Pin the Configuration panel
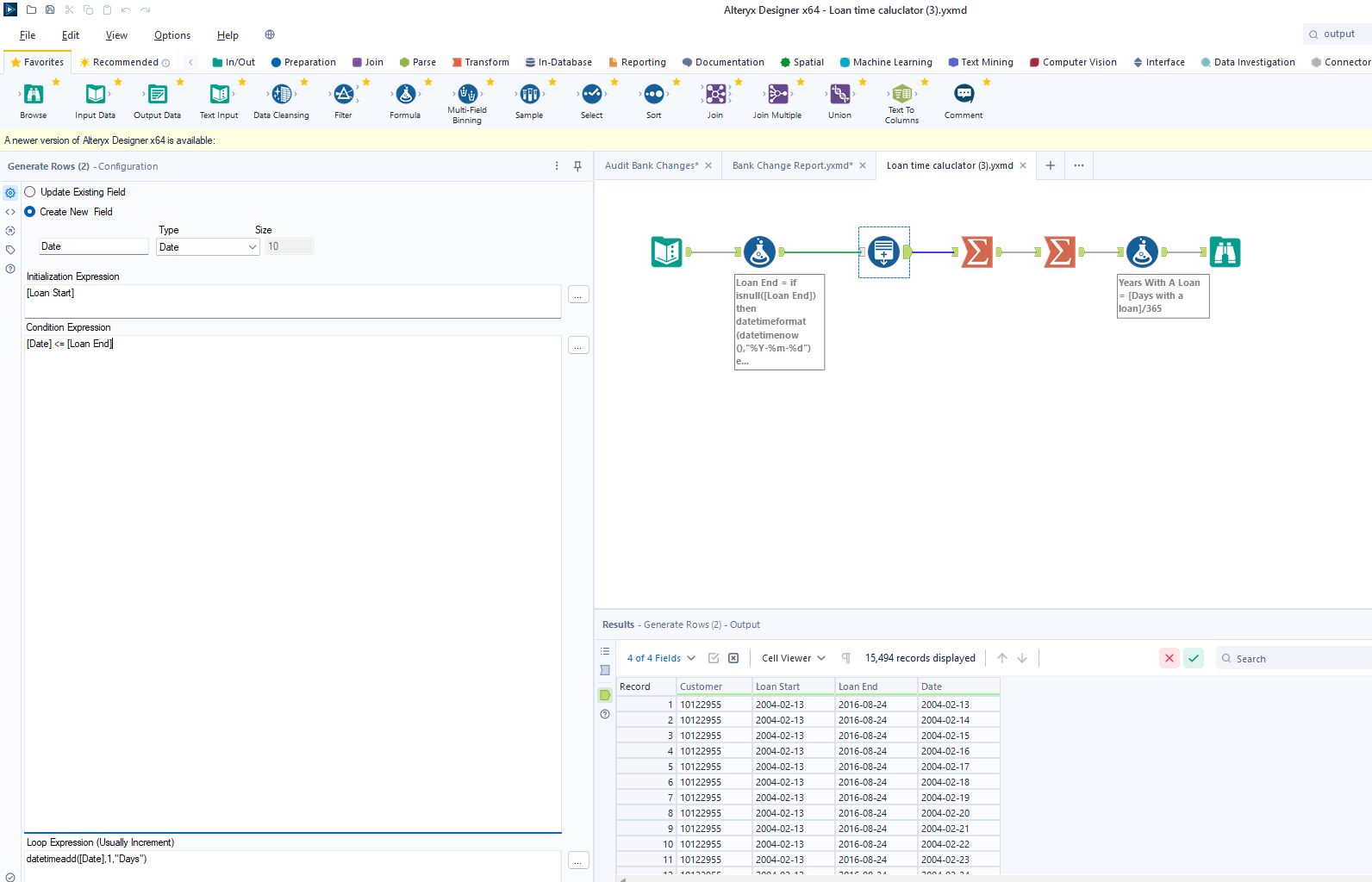The image size is (1372, 882). [x=577, y=166]
